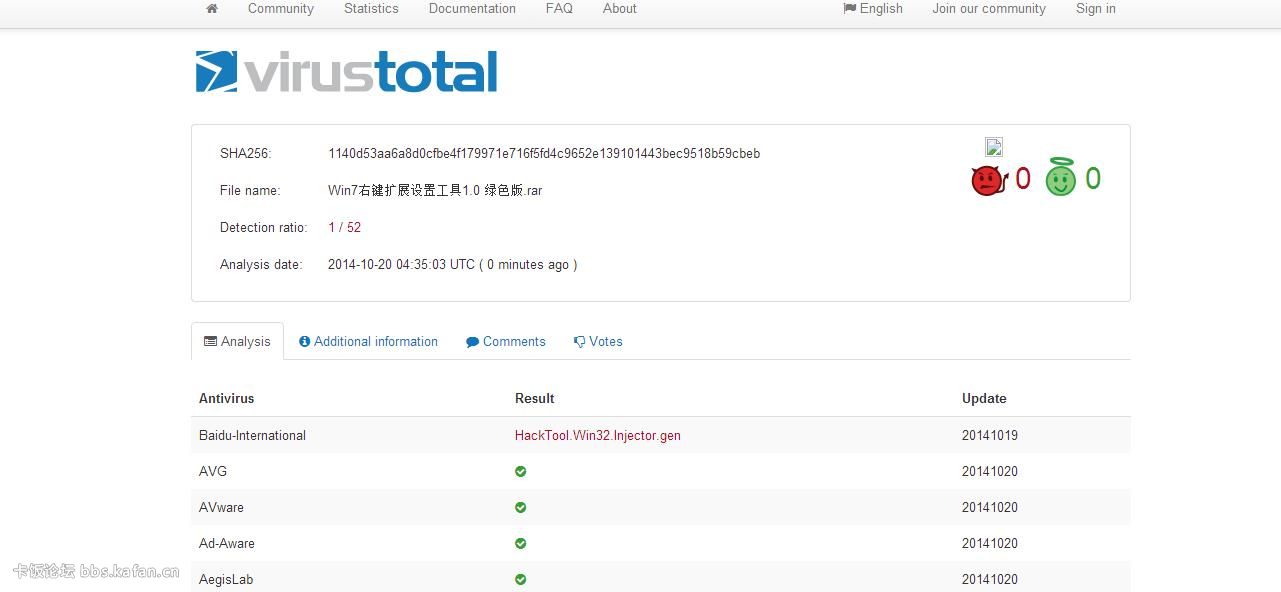Open the Statistics menu

tap(371, 9)
